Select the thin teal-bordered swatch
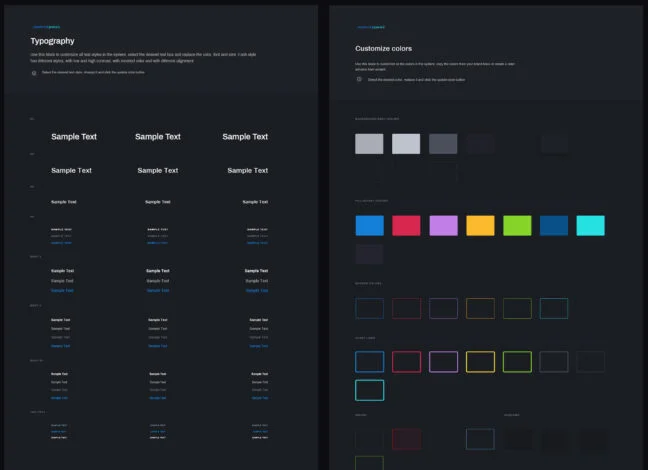 pos(554,308)
